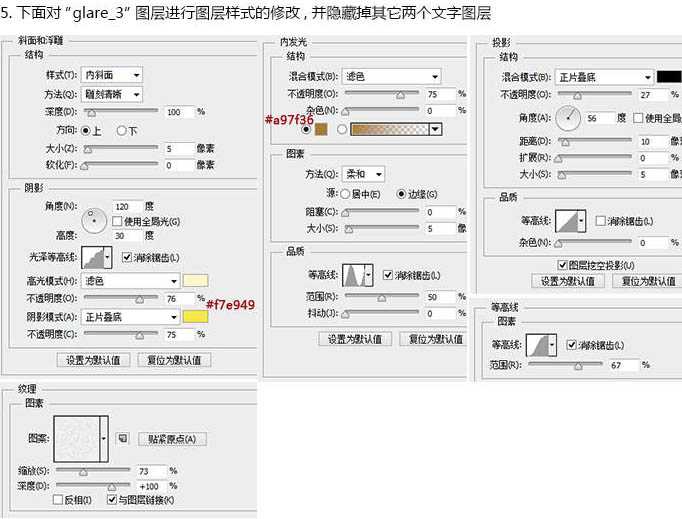Click Contour Range slider handle at 67

tap(578, 367)
